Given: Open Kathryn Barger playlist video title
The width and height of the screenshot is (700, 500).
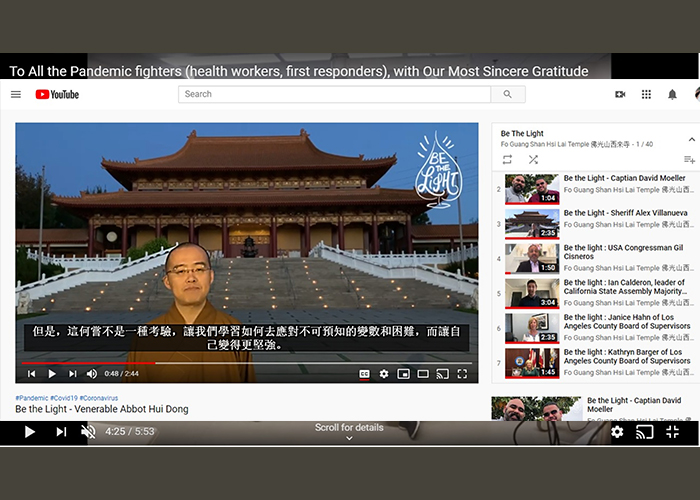Looking at the screenshot, I should pos(627,356).
